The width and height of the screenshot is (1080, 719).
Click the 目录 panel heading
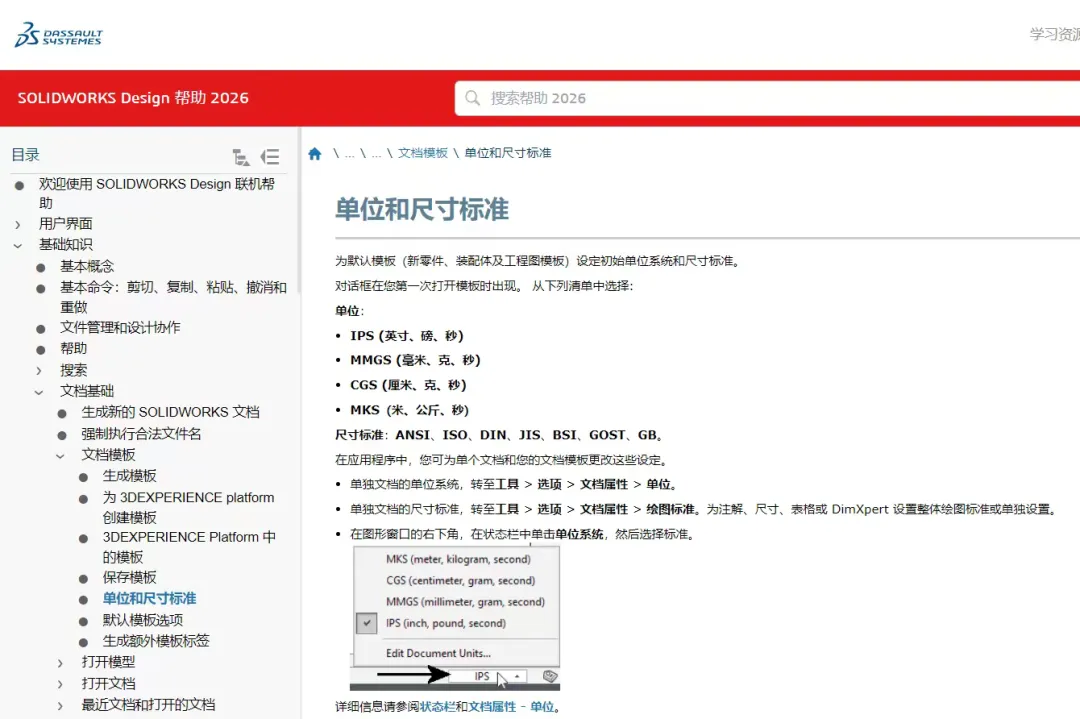tap(25, 154)
